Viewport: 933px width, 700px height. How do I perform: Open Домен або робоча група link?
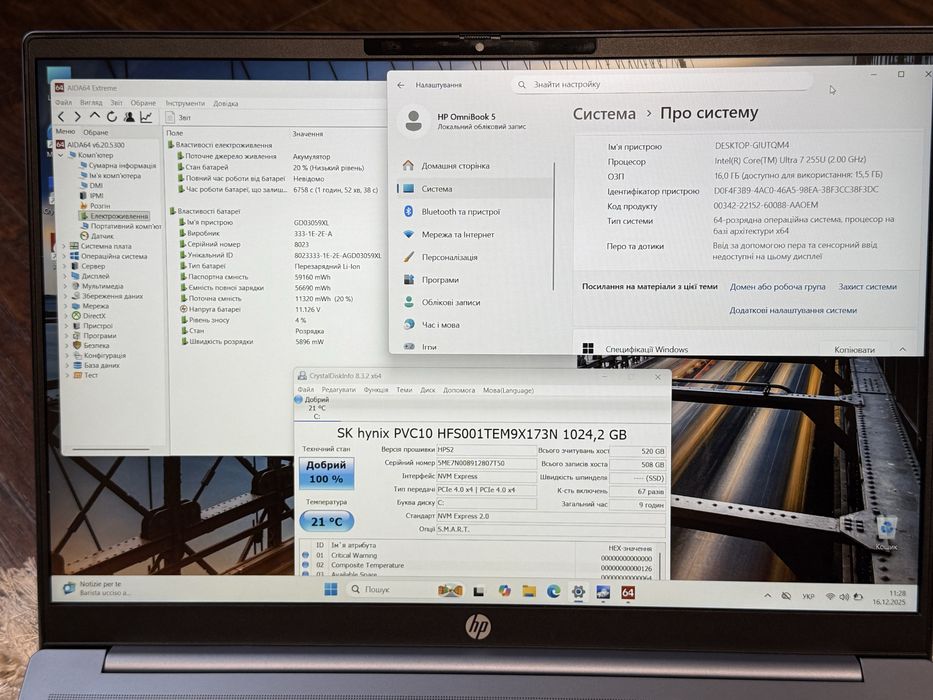[x=777, y=287]
